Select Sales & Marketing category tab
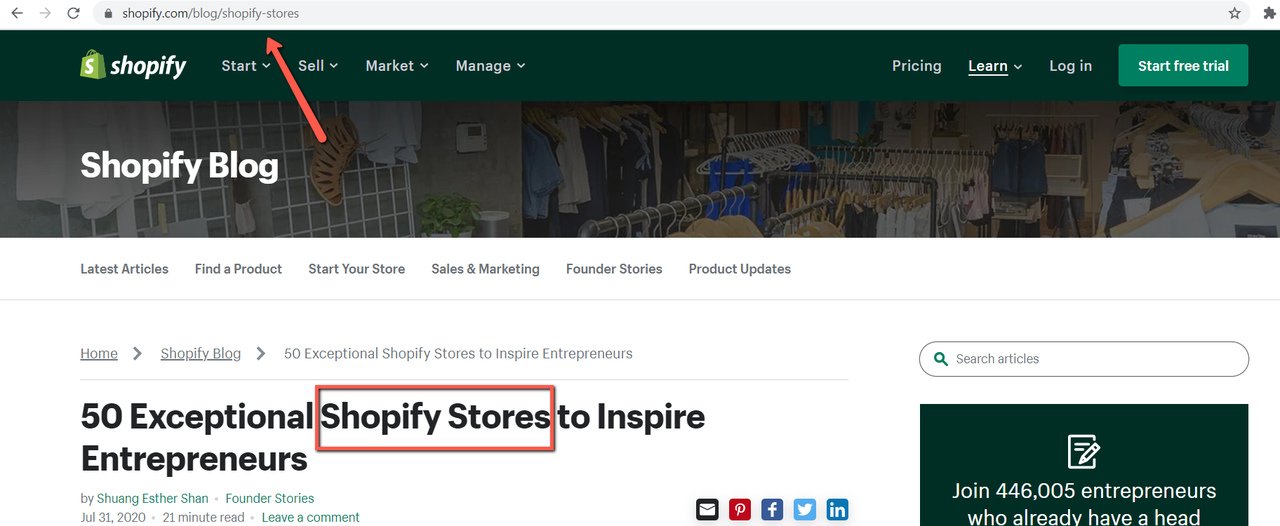This screenshot has width=1280, height=526. pos(485,269)
